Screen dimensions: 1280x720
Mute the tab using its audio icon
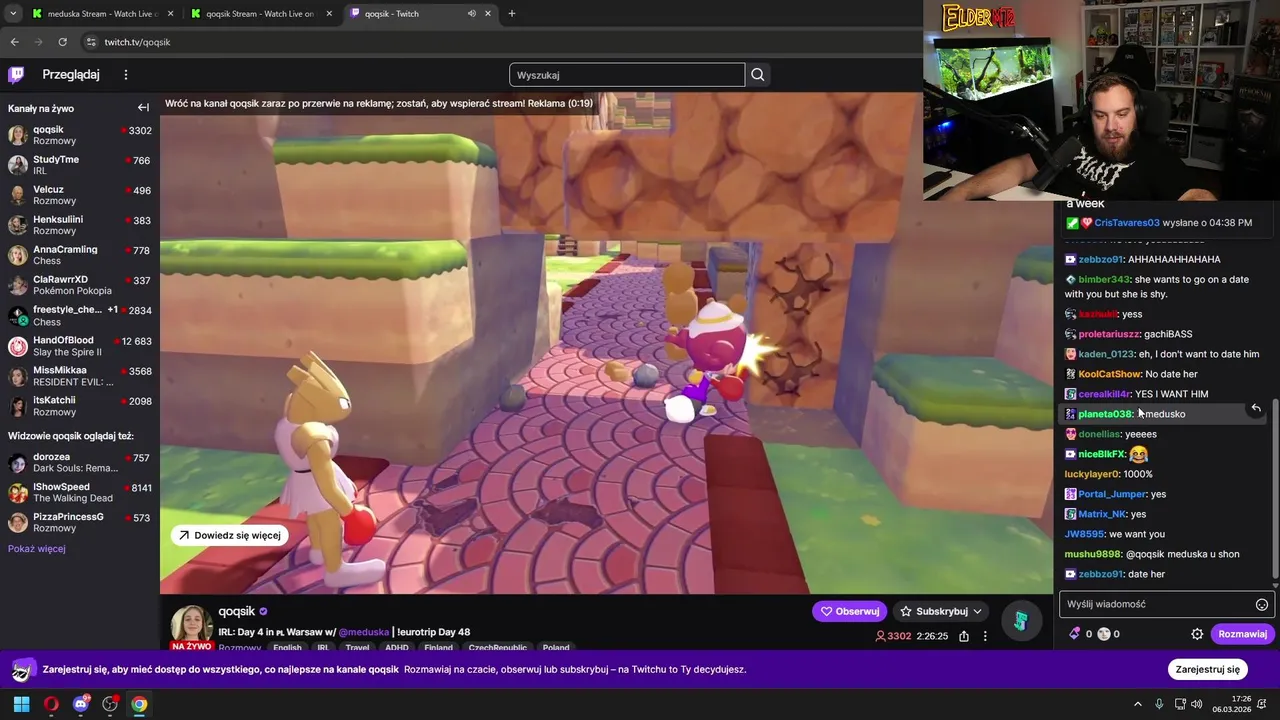[x=471, y=14]
